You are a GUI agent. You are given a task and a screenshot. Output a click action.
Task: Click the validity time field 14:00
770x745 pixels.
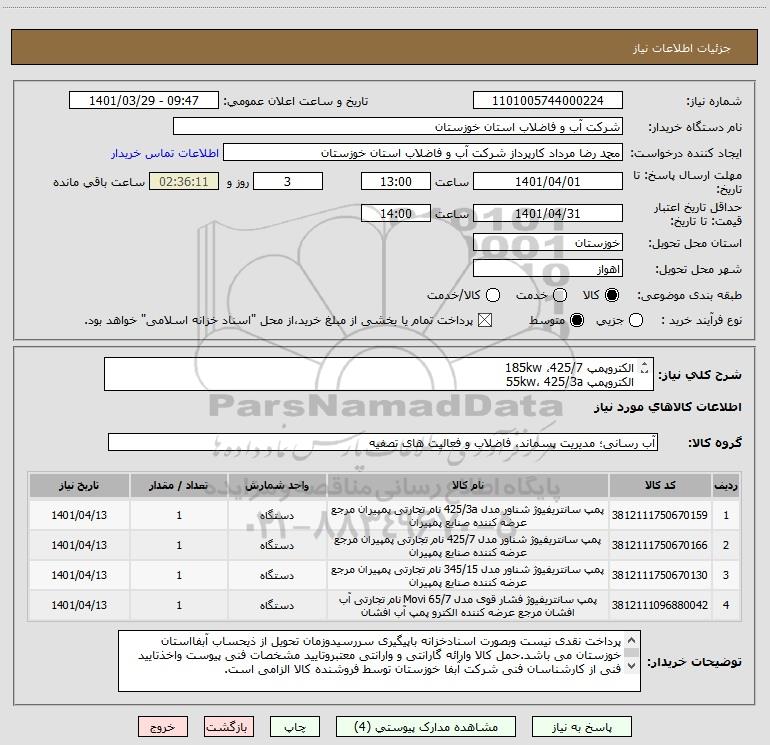pyautogui.click(x=396, y=214)
